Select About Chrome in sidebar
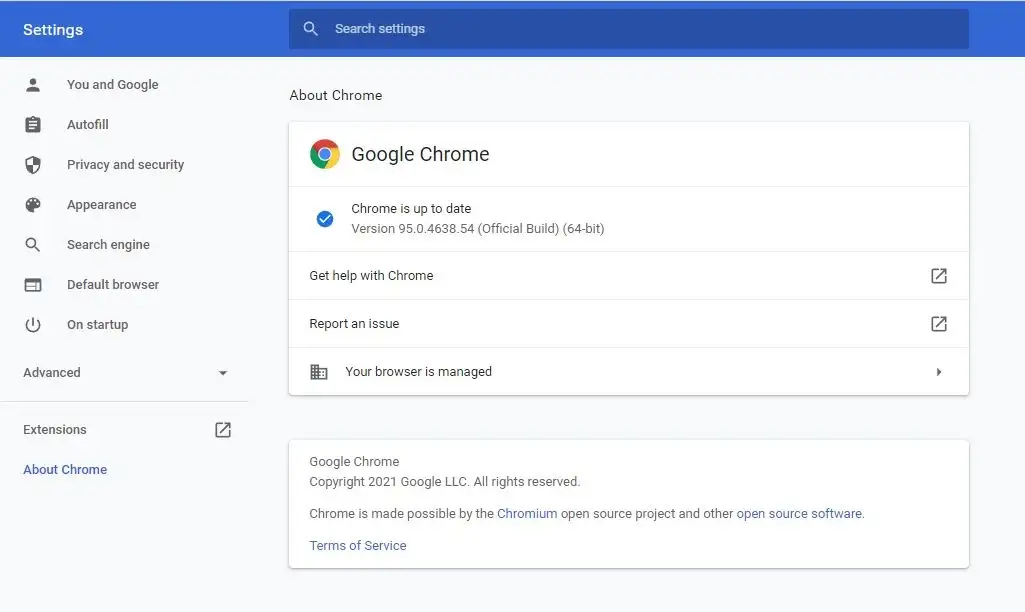 [x=65, y=469]
